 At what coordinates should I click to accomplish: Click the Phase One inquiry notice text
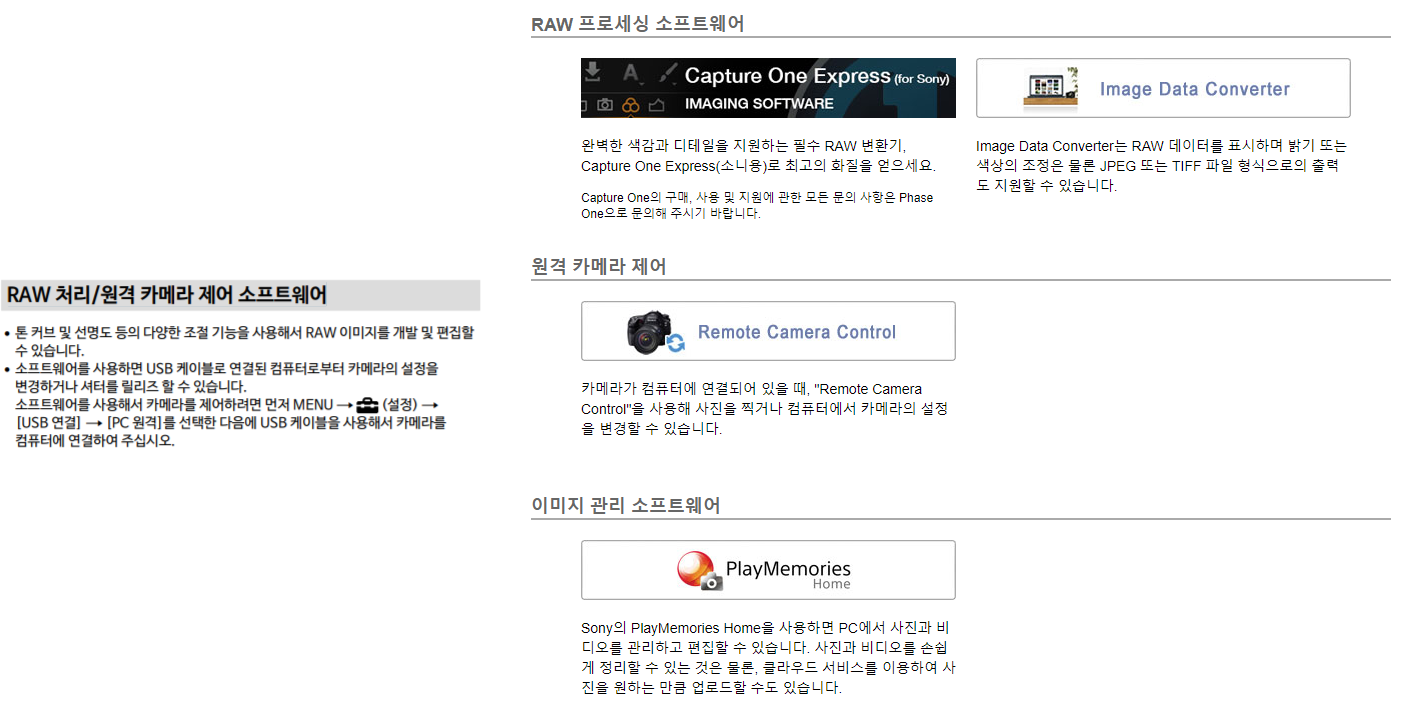[756, 205]
